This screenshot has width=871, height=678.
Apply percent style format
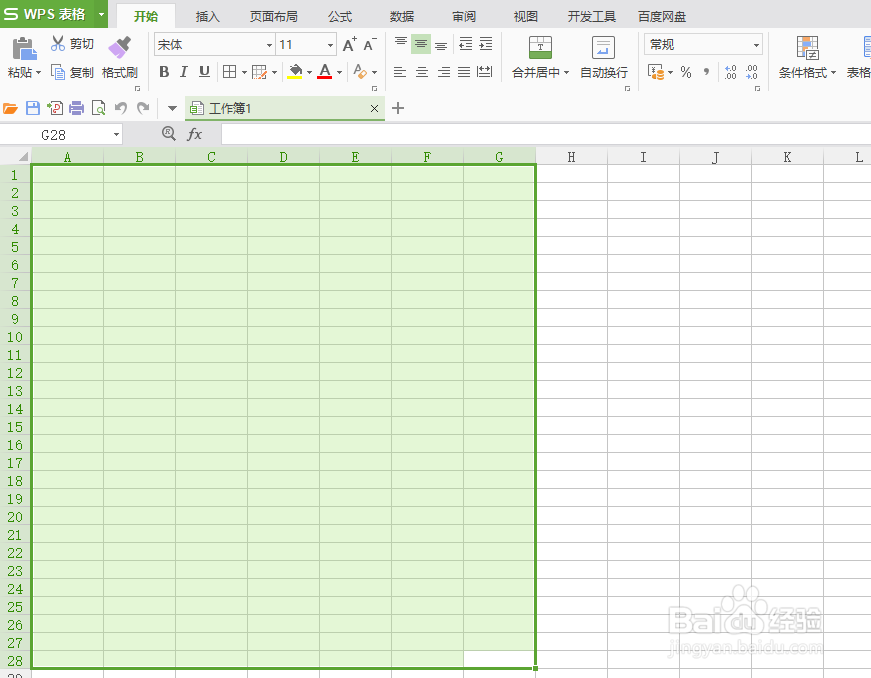[x=686, y=72]
